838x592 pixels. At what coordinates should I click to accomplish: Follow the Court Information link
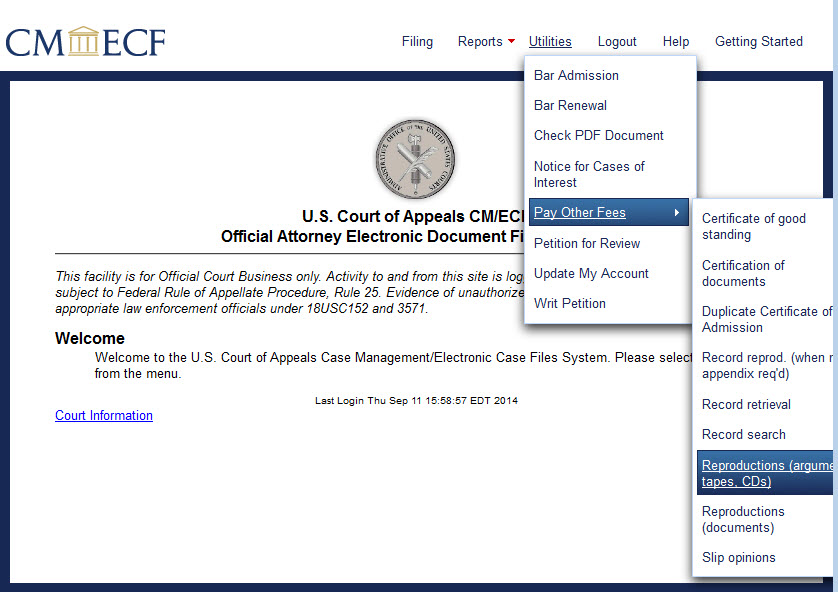(x=104, y=416)
